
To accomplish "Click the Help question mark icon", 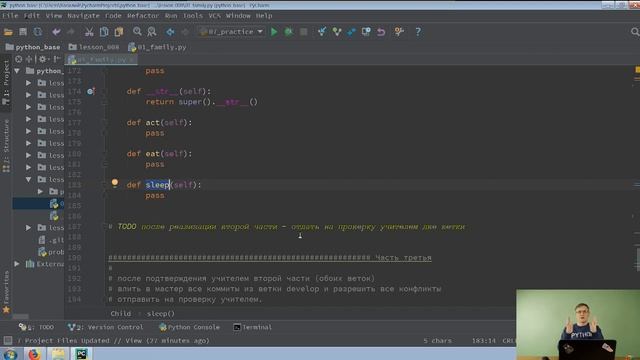I will click(x=418, y=32).
